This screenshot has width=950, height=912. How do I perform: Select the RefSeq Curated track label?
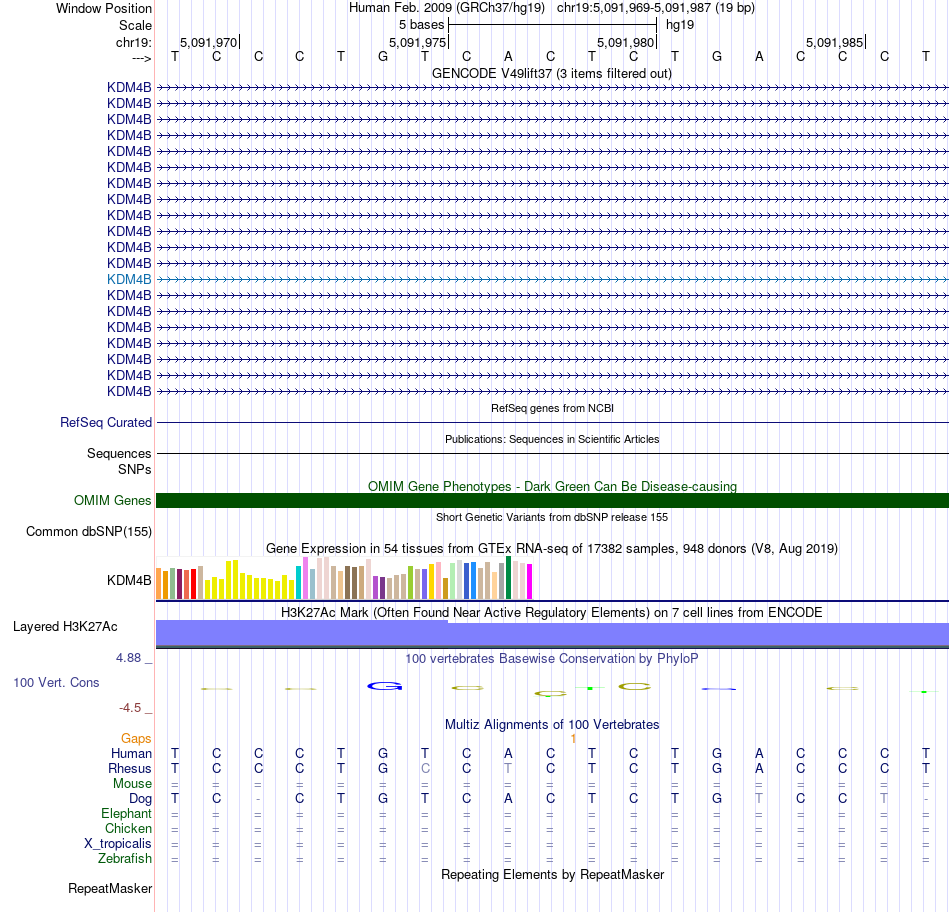[106, 422]
